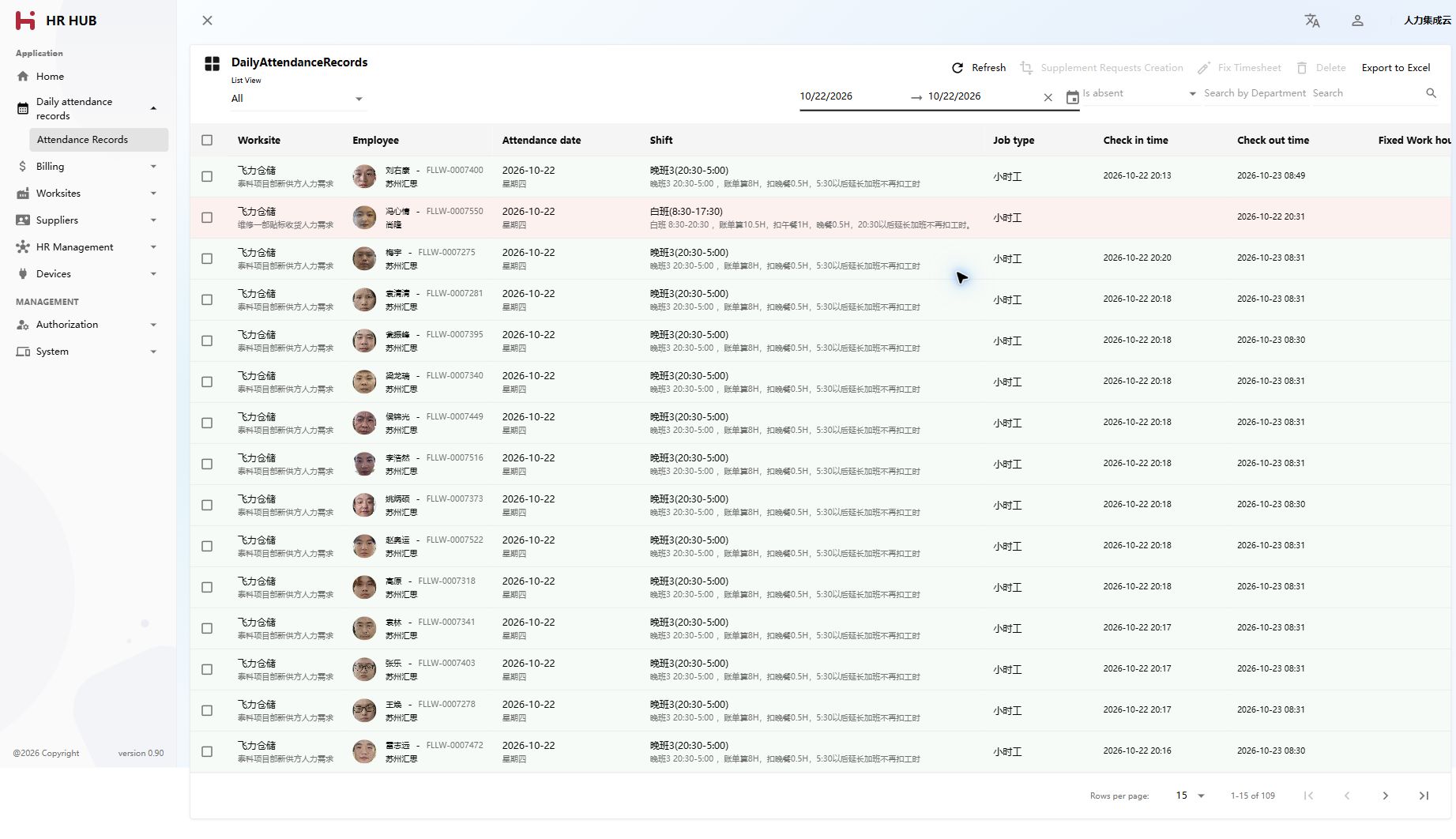This screenshot has height=839, width=1456.
Task: Click the search magnifier icon
Action: (x=1431, y=93)
